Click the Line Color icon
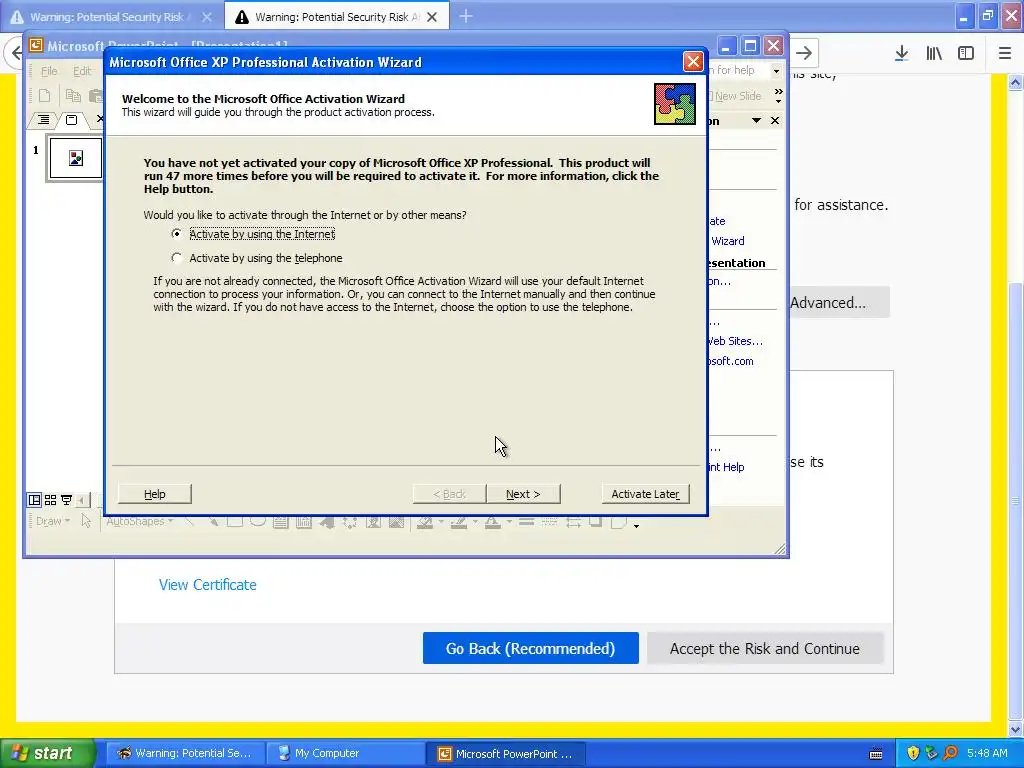1024x768 pixels. tap(458, 521)
